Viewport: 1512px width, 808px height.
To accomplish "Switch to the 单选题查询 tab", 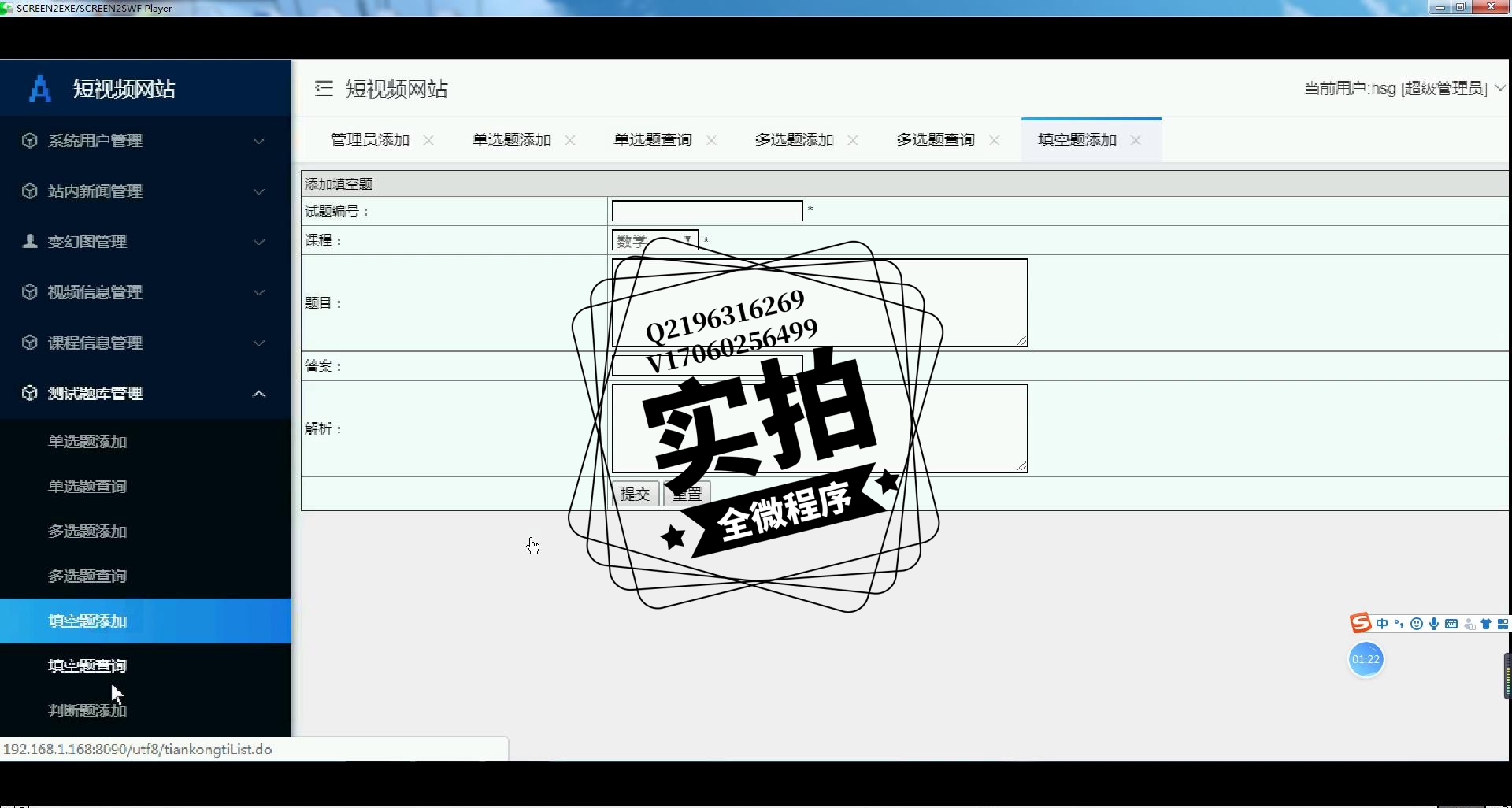I will [x=653, y=140].
